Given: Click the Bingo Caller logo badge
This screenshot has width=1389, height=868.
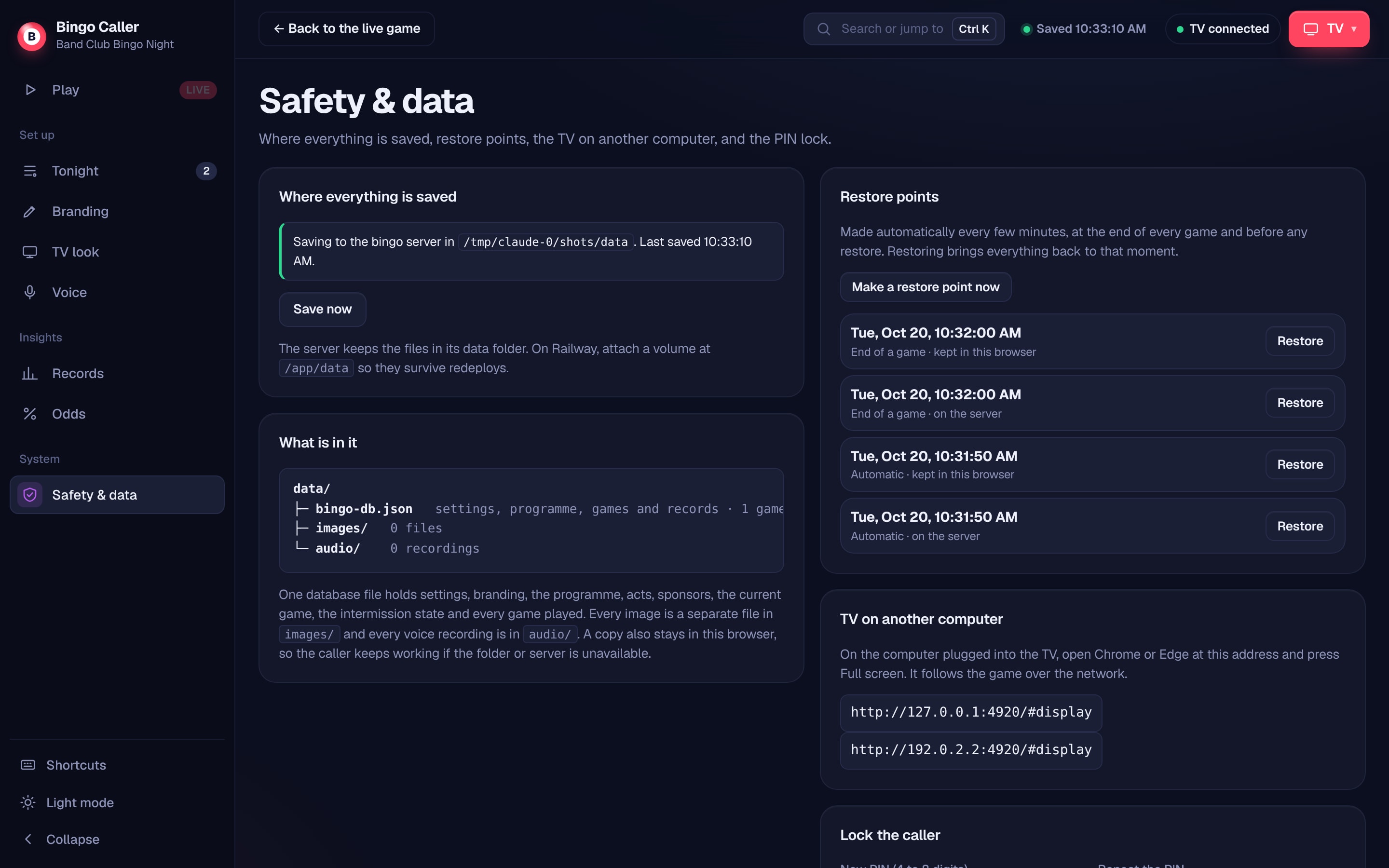Looking at the screenshot, I should [31, 36].
